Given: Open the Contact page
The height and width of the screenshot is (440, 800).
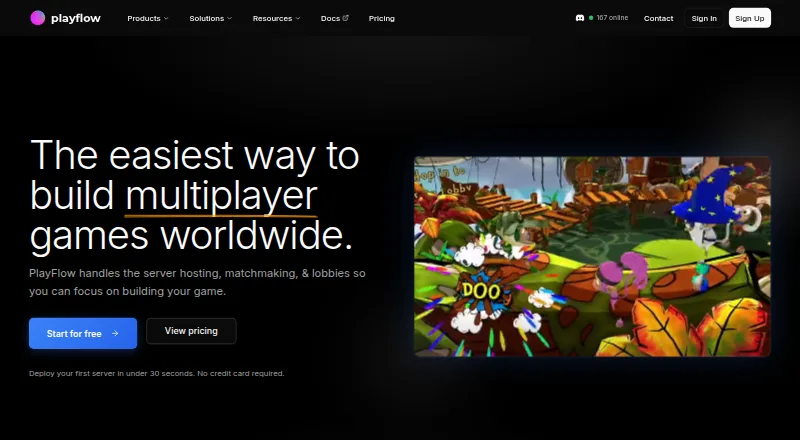Looking at the screenshot, I should (x=658, y=18).
